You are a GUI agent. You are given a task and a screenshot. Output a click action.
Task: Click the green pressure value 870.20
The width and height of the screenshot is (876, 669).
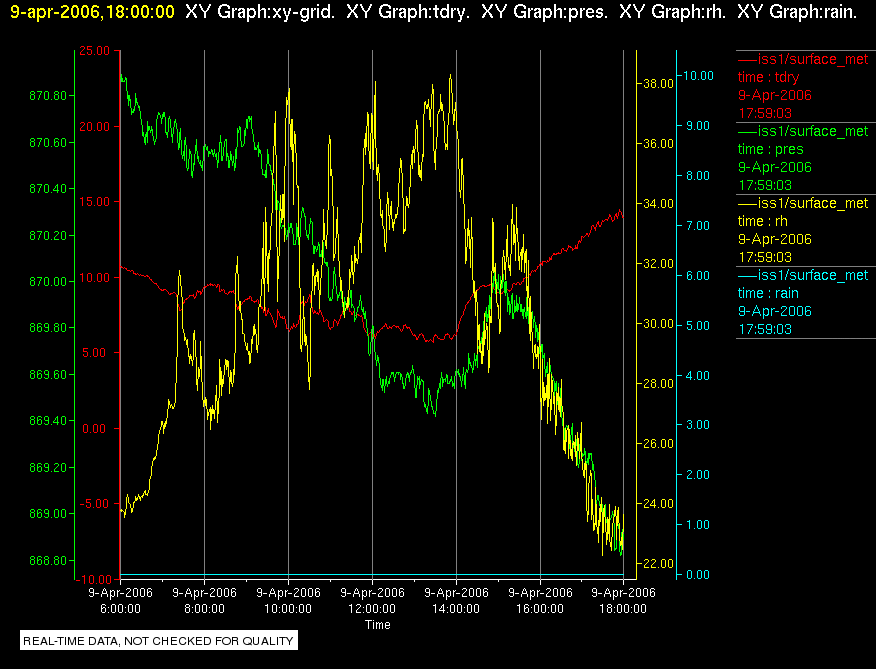click(47, 235)
